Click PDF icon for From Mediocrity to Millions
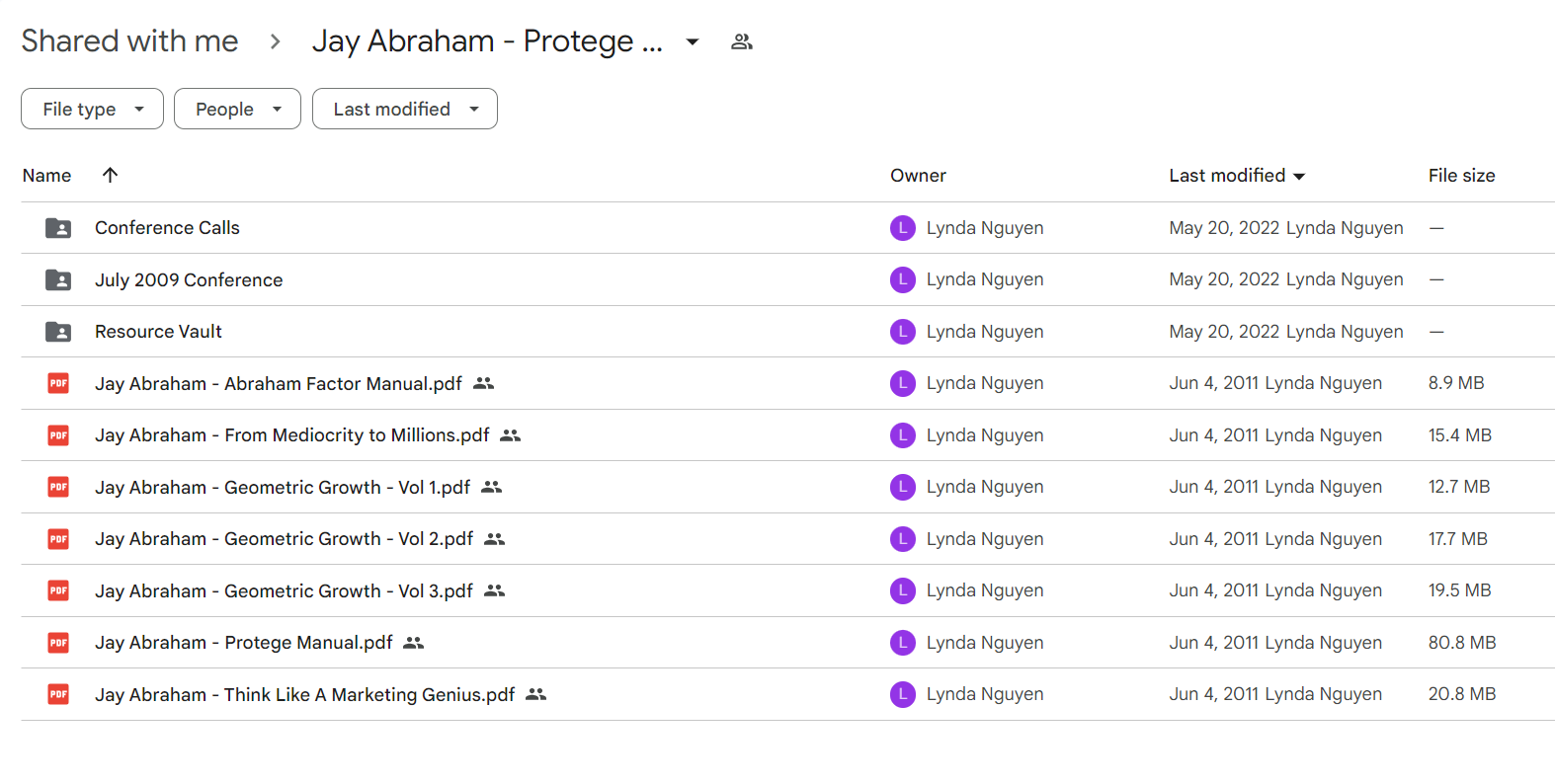This screenshot has height=784, width=1555. click(58, 435)
